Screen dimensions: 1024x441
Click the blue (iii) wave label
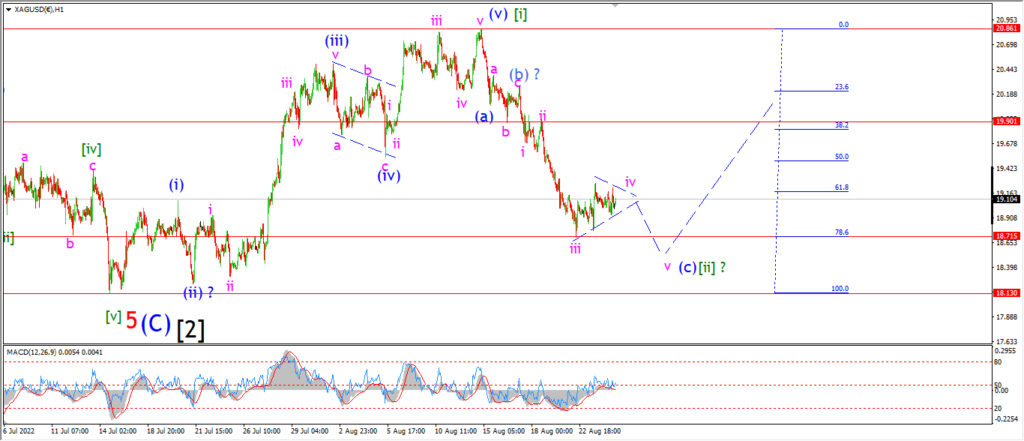[336, 41]
